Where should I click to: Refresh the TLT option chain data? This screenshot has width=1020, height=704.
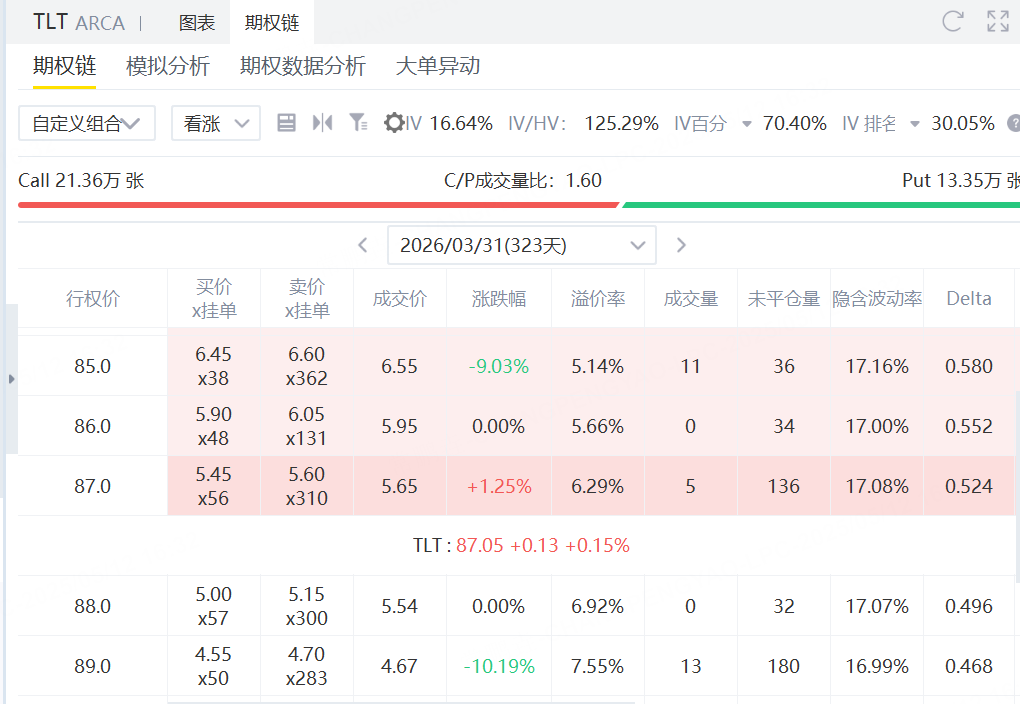pyautogui.click(x=952, y=21)
